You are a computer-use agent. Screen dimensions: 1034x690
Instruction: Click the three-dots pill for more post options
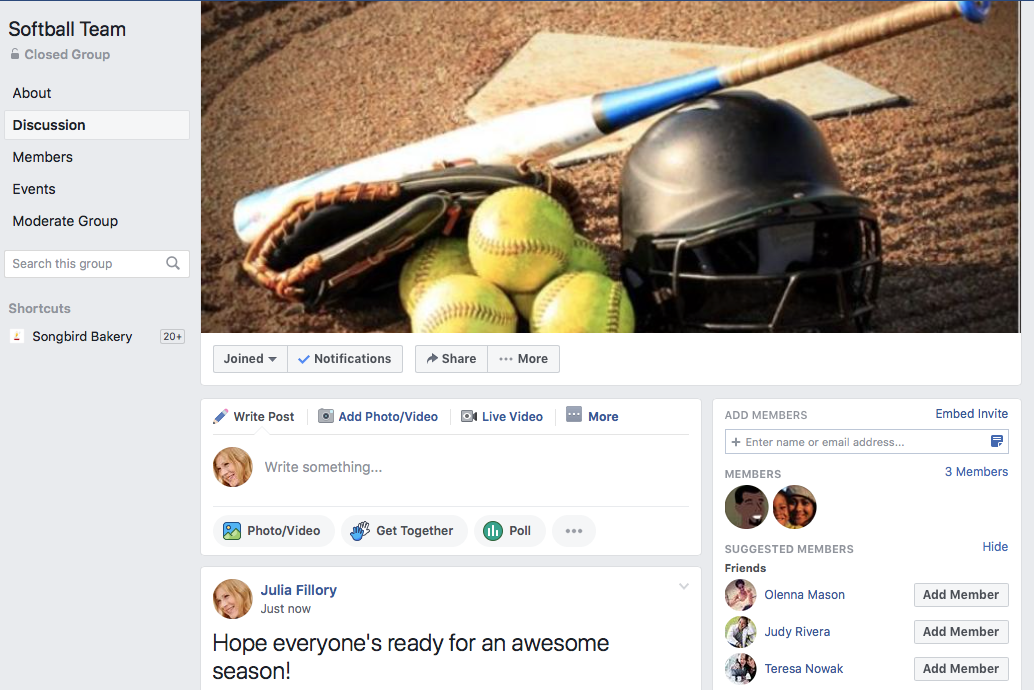pos(573,531)
